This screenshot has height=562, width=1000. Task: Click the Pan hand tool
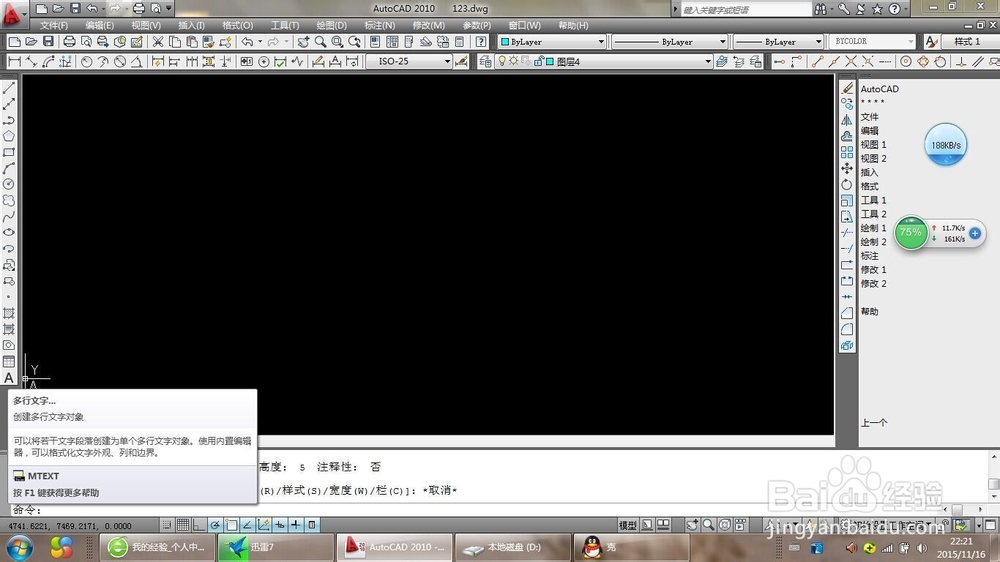[304, 42]
